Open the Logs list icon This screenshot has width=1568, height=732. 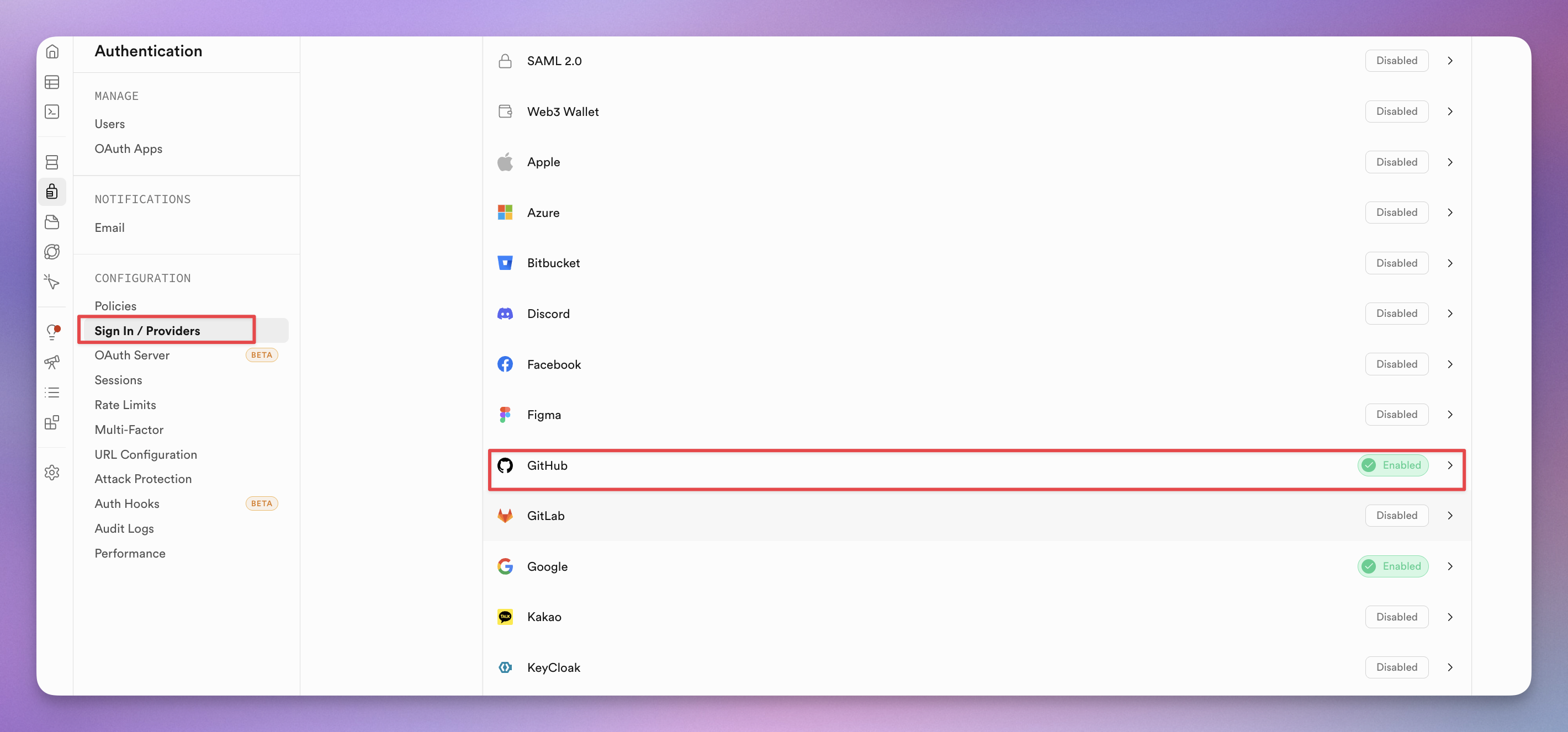(x=52, y=392)
